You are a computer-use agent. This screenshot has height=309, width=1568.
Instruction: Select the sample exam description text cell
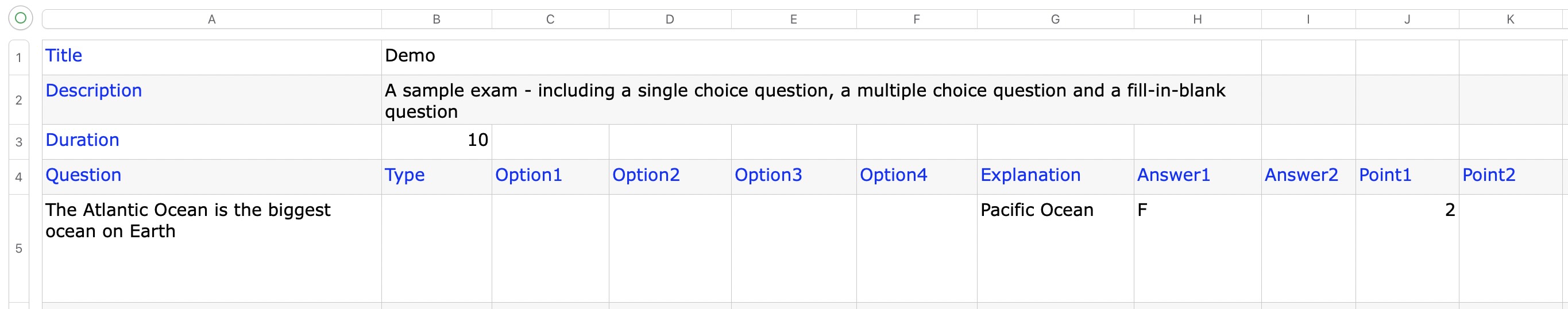(x=821, y=101)
